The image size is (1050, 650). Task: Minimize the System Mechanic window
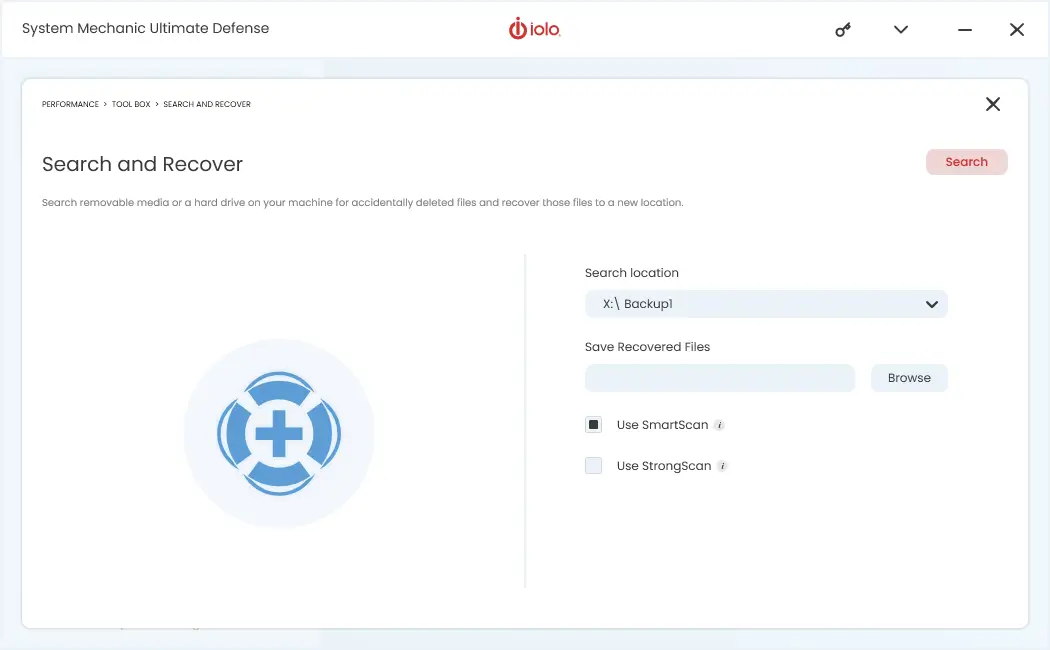963,30
